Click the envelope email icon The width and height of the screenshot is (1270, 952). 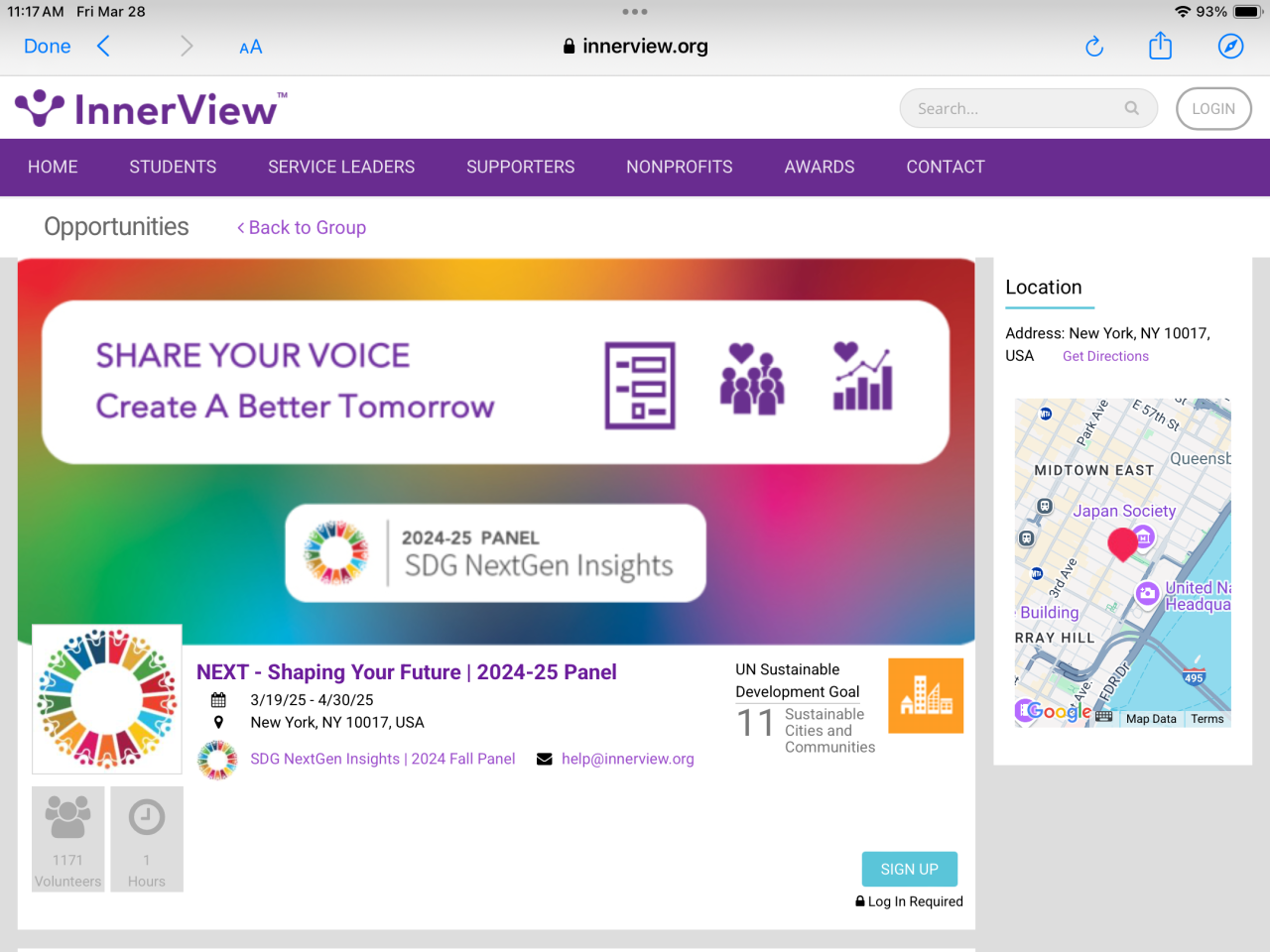click(x=545, y=759)
